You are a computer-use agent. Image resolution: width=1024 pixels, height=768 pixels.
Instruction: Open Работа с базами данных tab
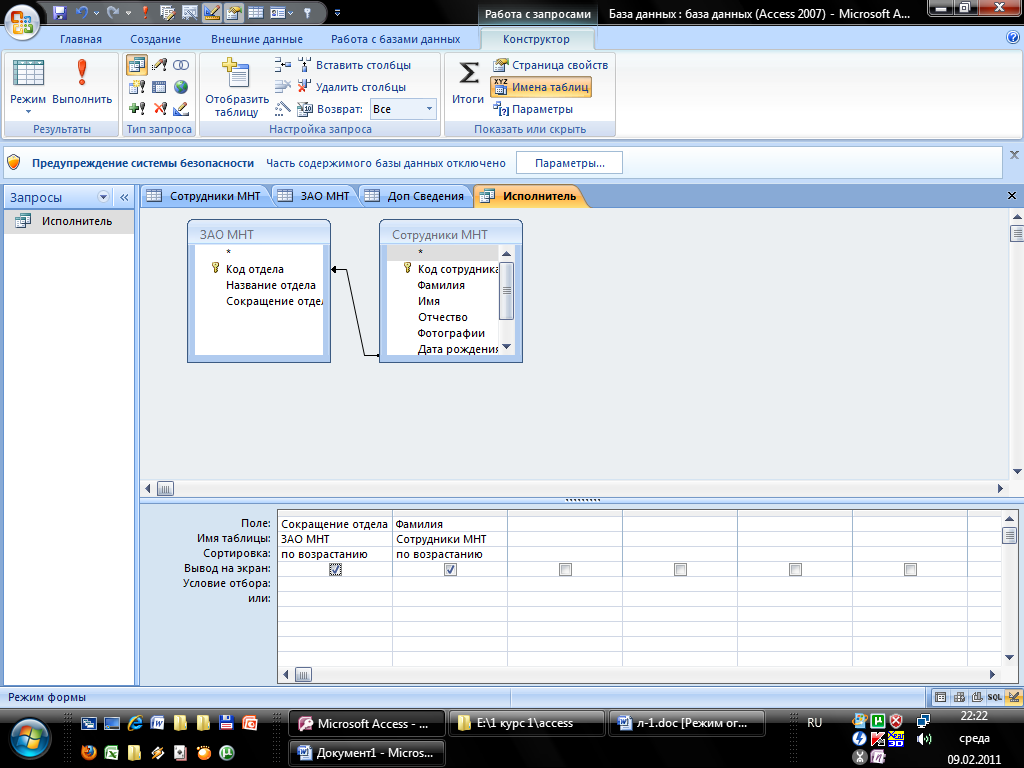(x=395, y=39)
